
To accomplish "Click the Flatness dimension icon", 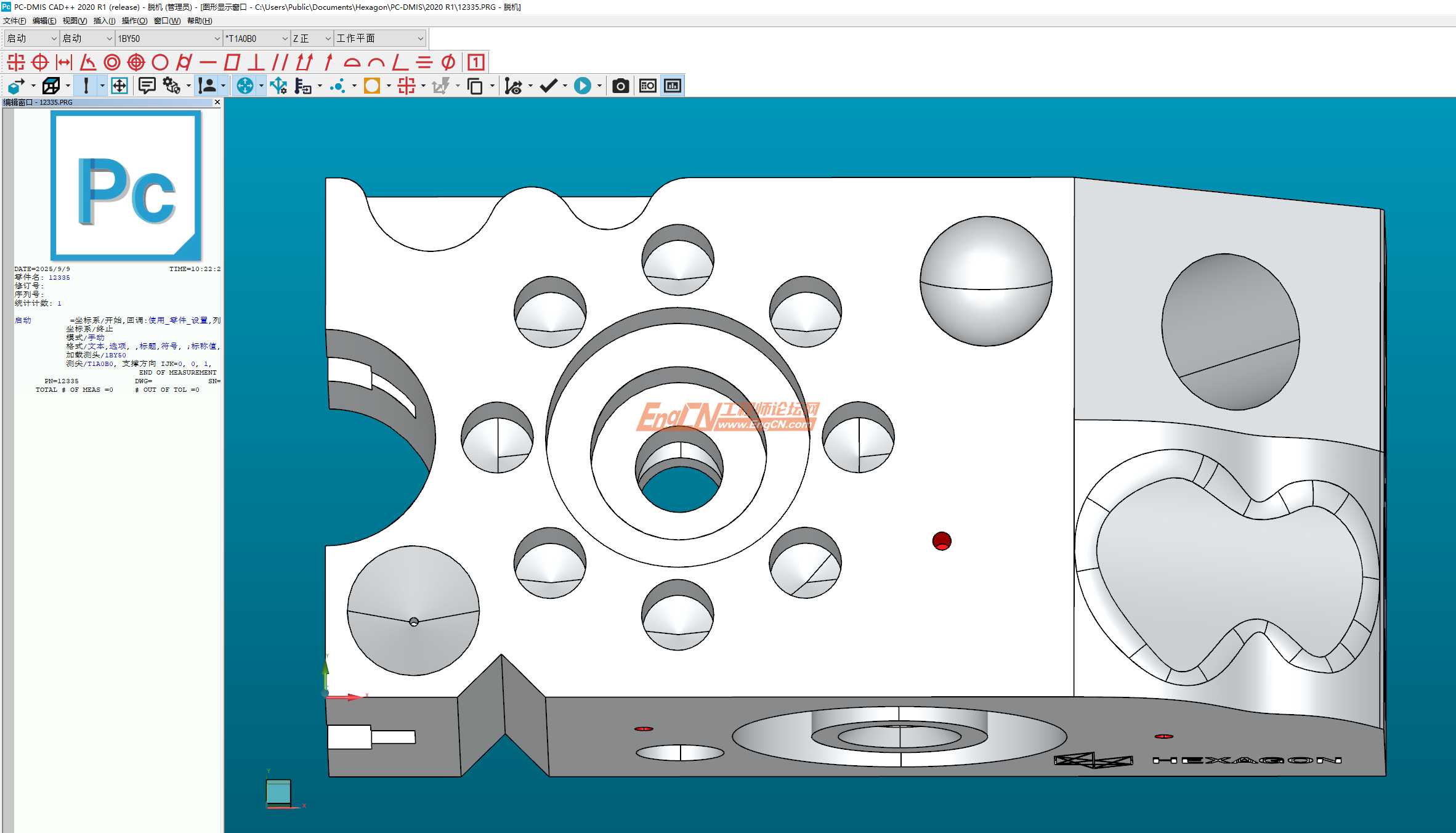I will [x=232, y=62].
